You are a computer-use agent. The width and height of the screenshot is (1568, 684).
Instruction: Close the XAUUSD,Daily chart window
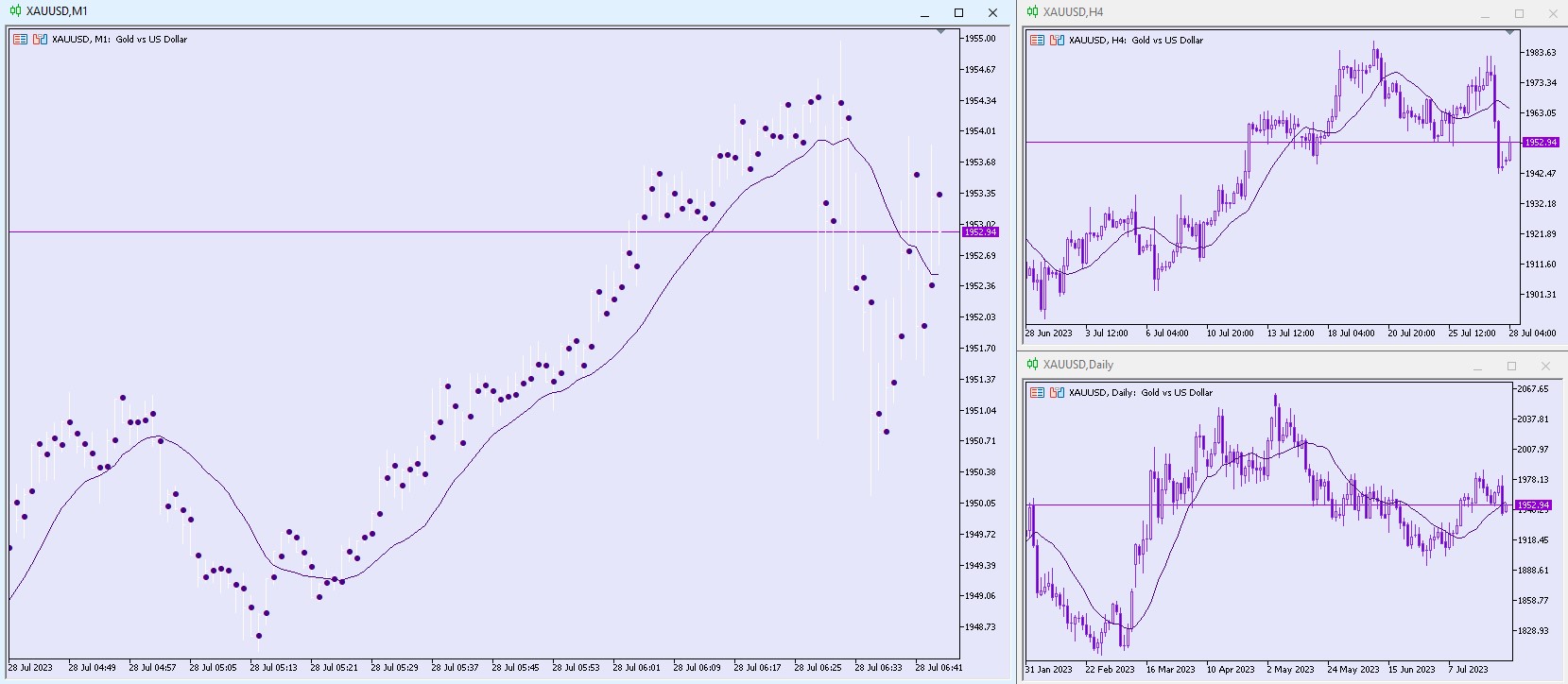[x=1545, y=366]
